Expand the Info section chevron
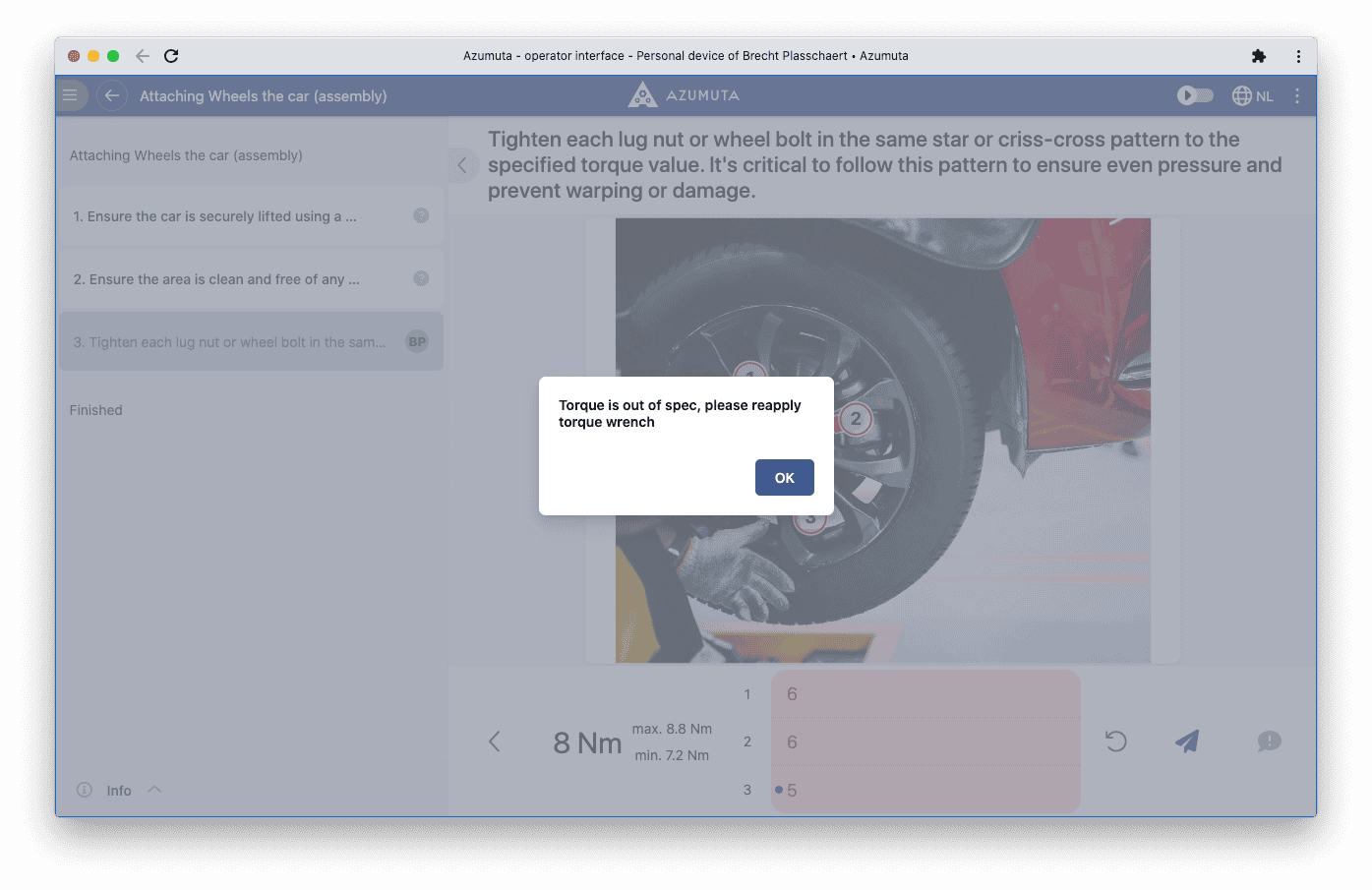The width and height of the screenshot is (1372, 890). click(154, 788)
